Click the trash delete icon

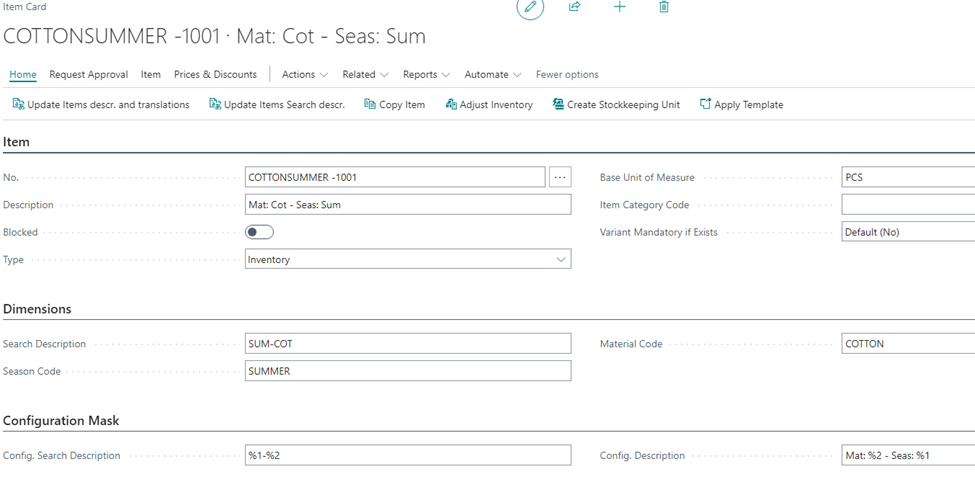[x=664, y=7]
